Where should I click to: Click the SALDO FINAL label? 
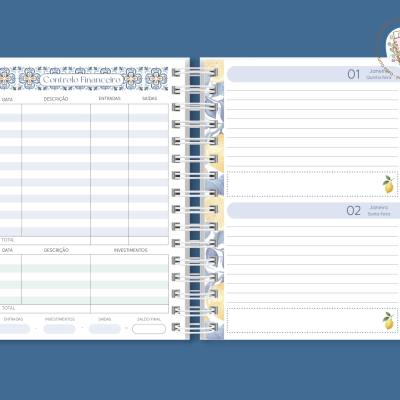(149, 319)
